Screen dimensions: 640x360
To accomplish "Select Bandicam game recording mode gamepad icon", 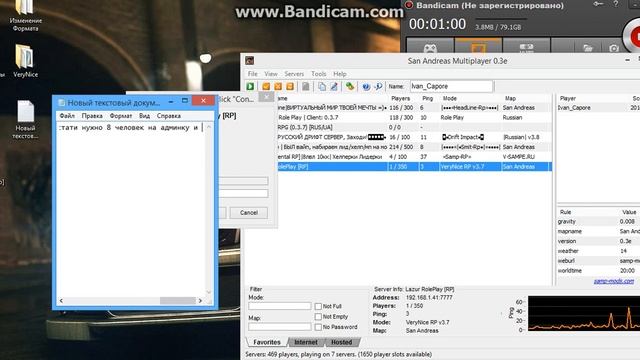I will click(430, 47).
